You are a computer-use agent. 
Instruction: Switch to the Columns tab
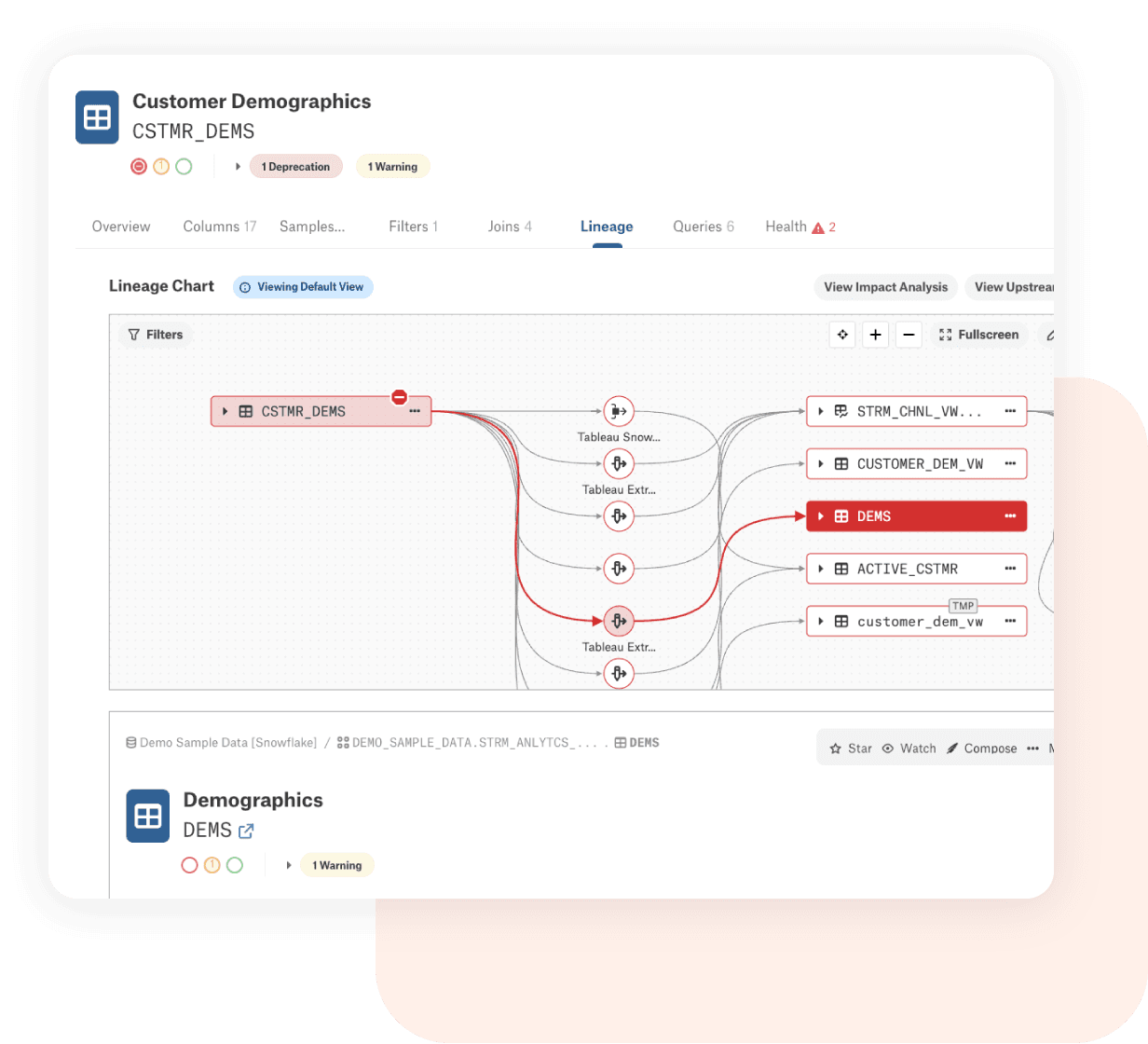coord(219,227)
